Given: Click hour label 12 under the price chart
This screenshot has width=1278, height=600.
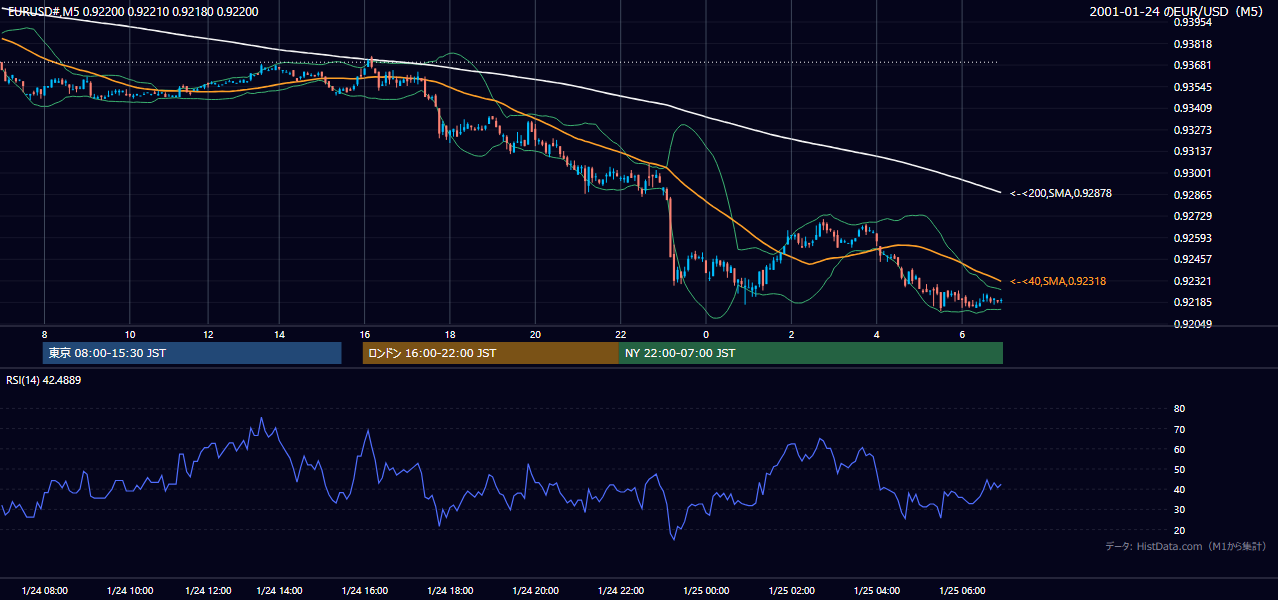Looking at the screenshot, I should tap(208, 334).
